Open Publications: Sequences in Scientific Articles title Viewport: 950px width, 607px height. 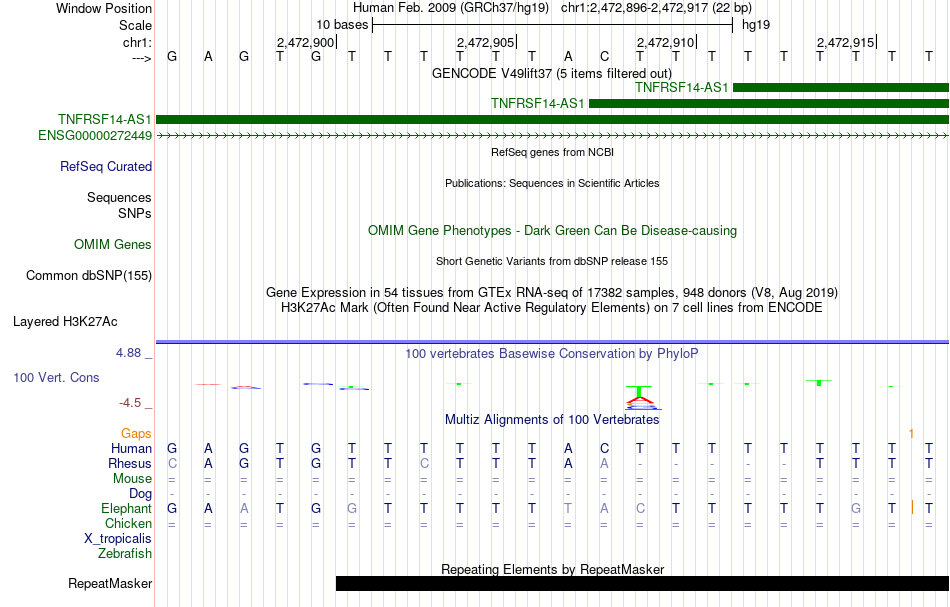point(552,184)
